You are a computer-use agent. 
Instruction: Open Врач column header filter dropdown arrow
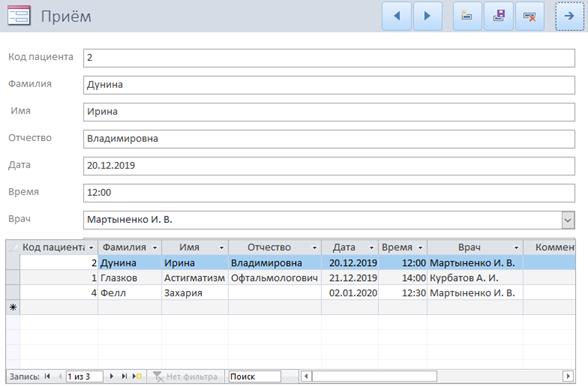(516, 248)
